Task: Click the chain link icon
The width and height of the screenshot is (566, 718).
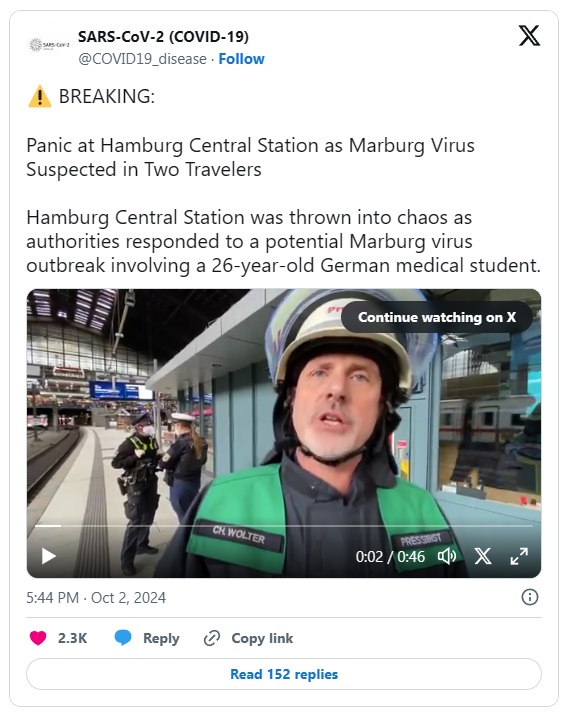Action: tap(212, 638)
